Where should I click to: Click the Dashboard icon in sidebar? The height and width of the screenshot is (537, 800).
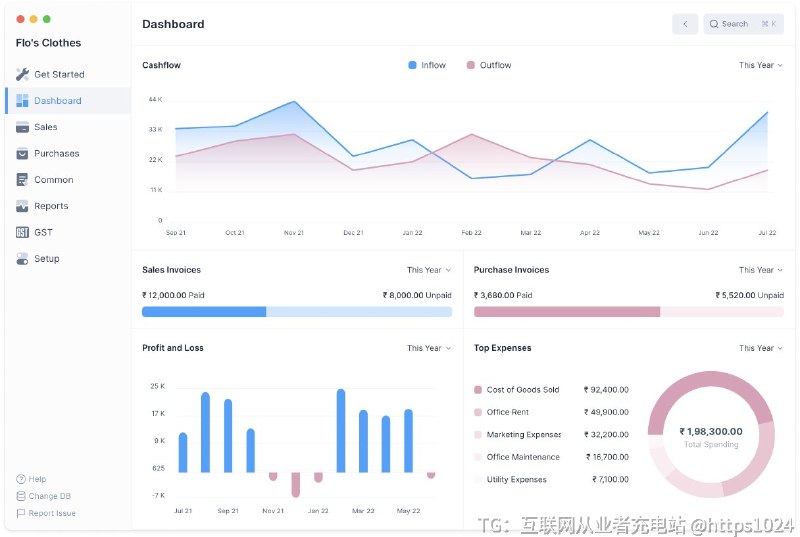tap(22, 101)
